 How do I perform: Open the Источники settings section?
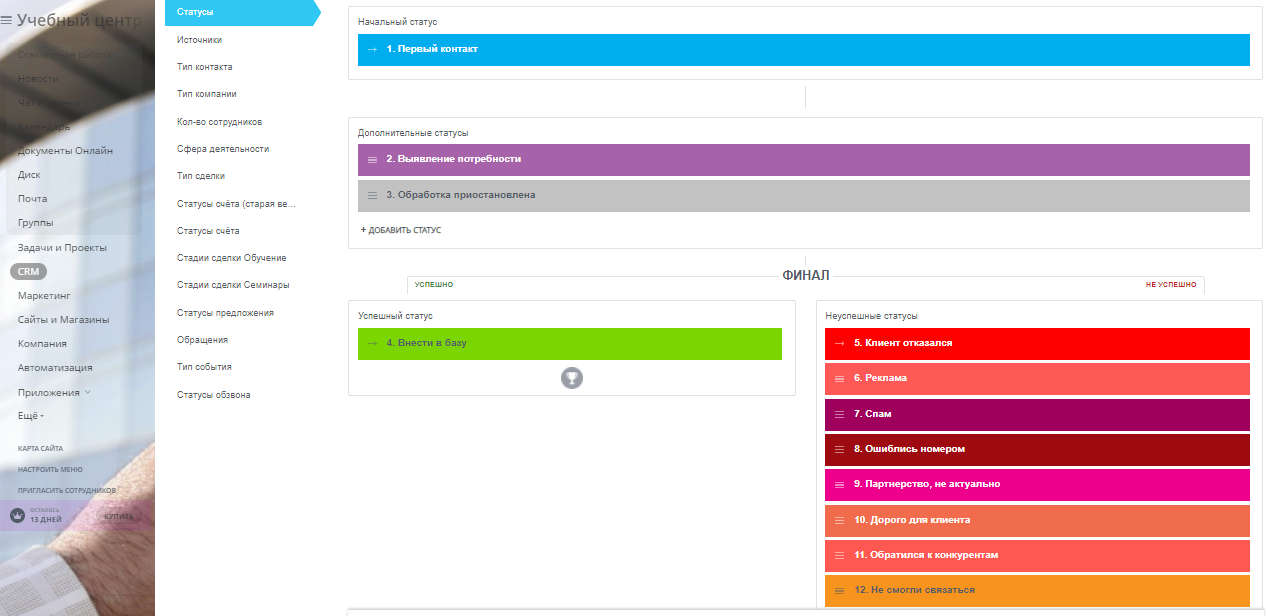[x=199, y=40]
